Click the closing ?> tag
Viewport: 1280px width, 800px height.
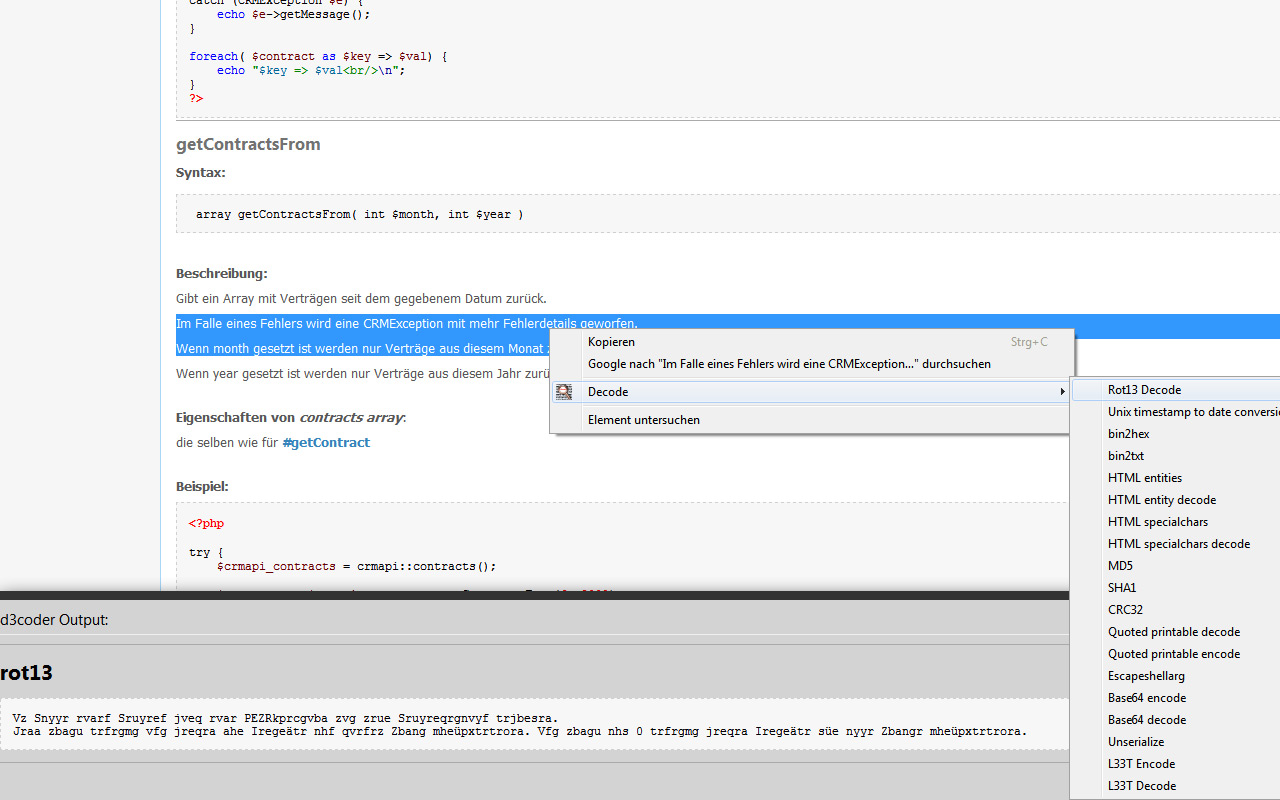click(x=196, y=99)
